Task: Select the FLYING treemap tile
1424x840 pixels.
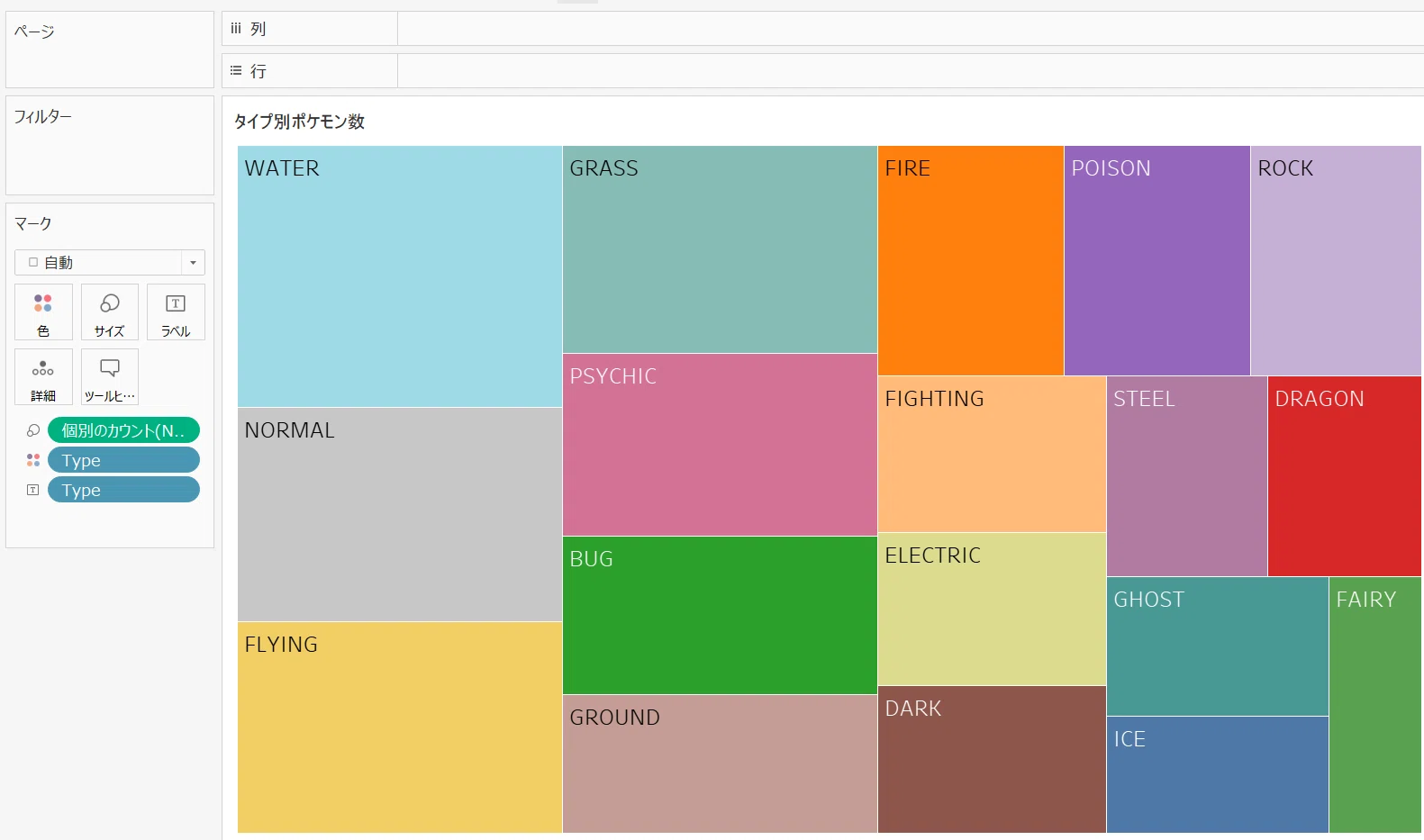Action: point(400,727)
